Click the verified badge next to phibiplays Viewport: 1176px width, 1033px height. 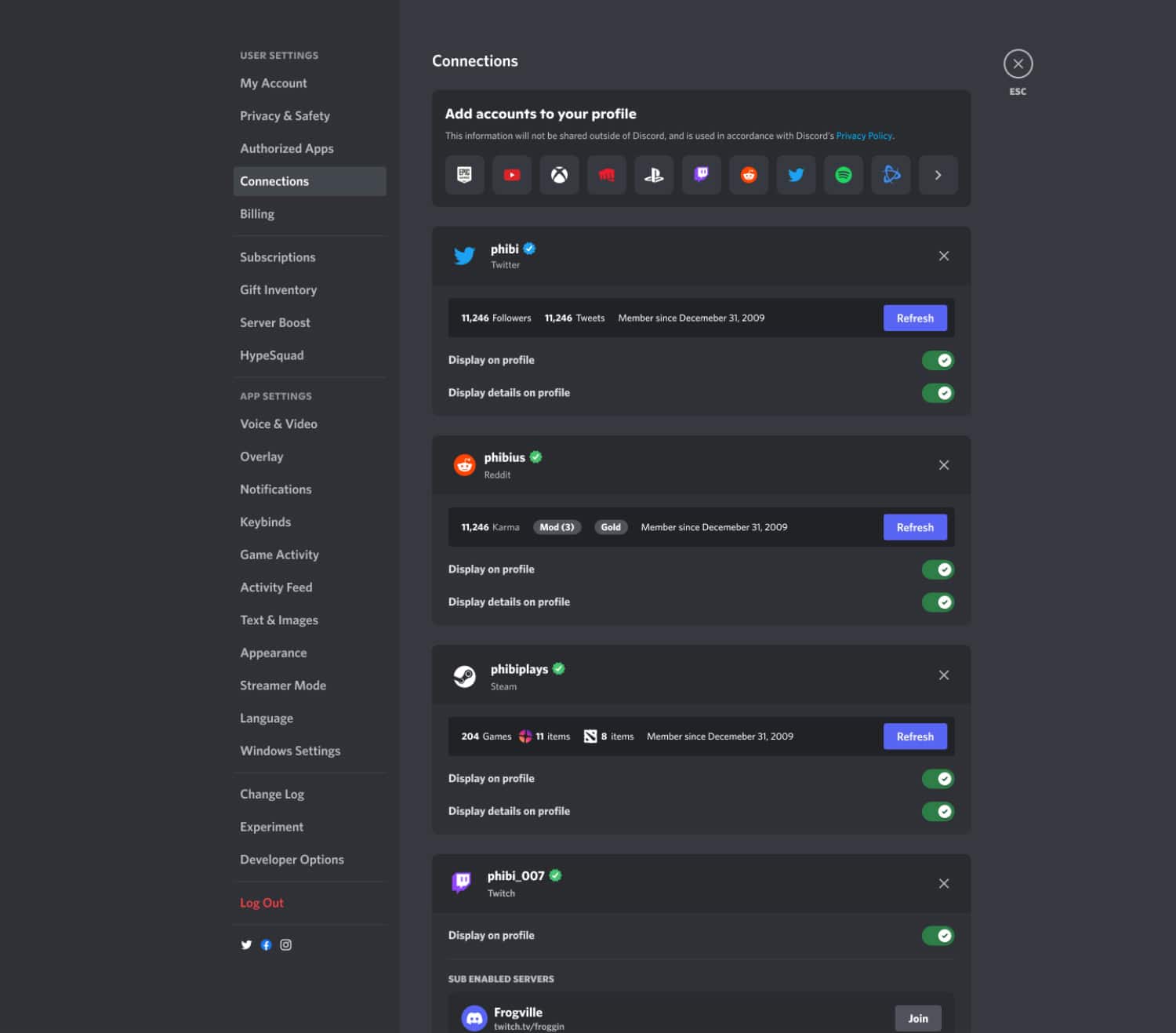558,669
